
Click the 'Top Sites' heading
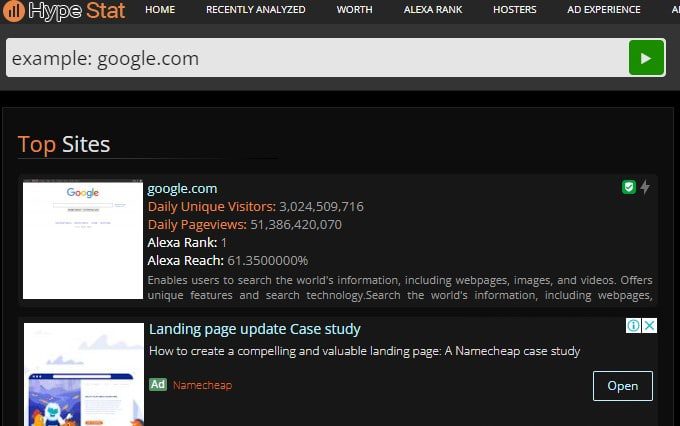(x=64, y=144)
